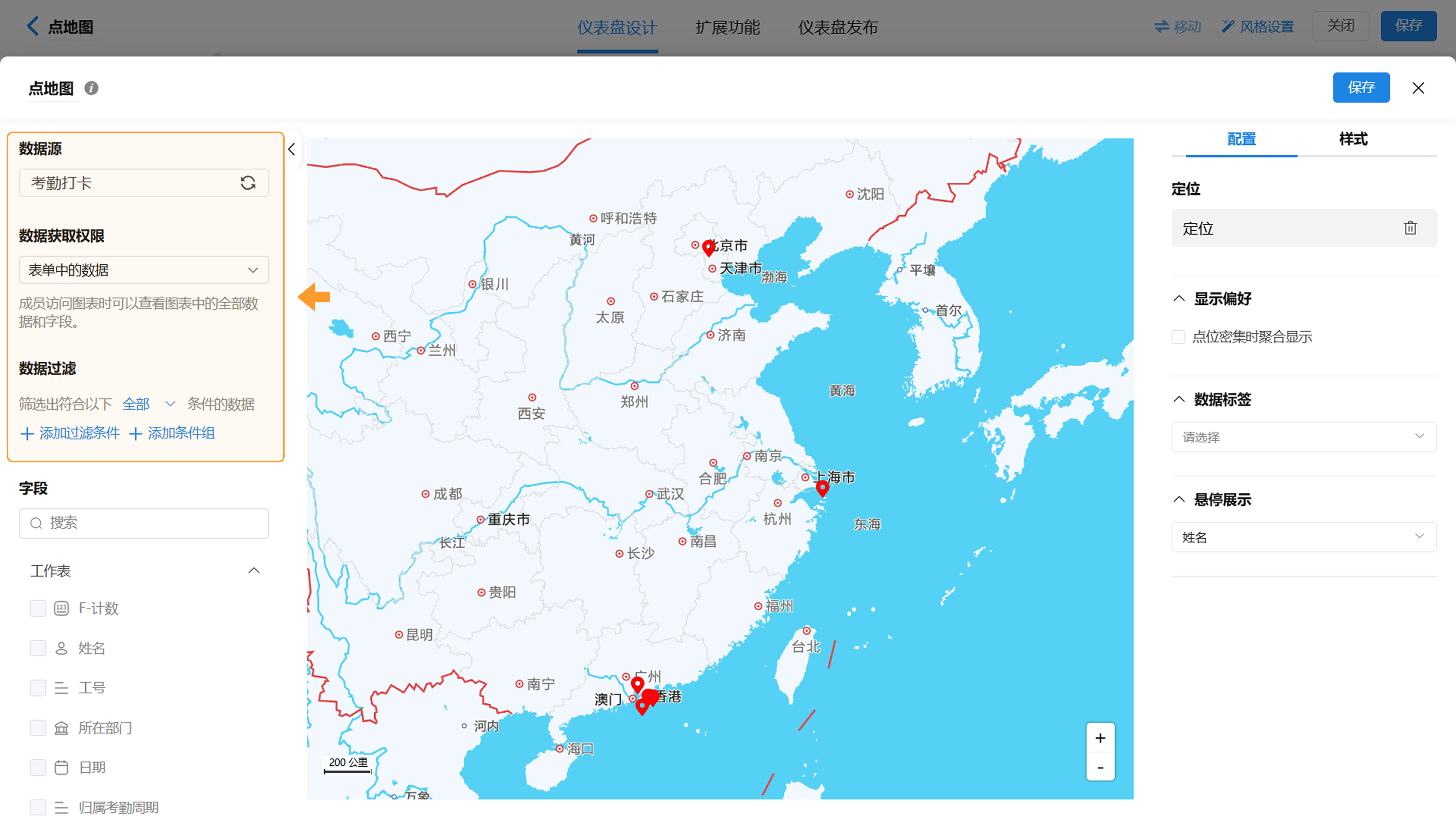
Task: Collapse the 悬停展示 section
Action: point(1179,499)
